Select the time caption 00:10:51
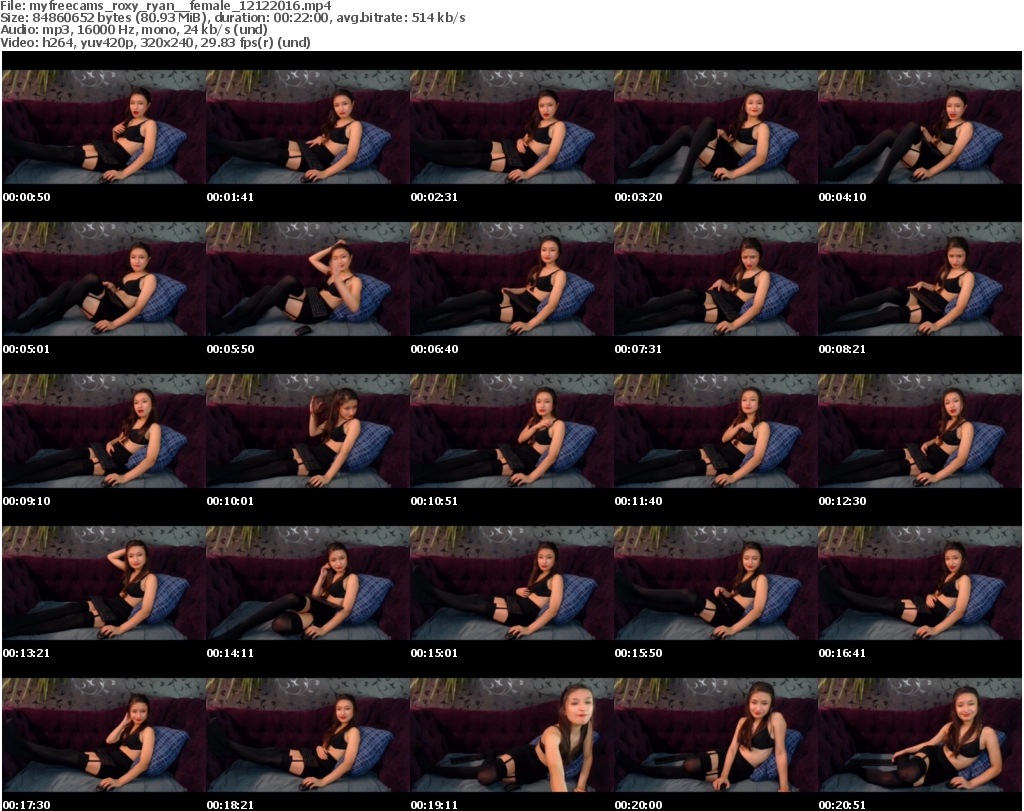 434,501
